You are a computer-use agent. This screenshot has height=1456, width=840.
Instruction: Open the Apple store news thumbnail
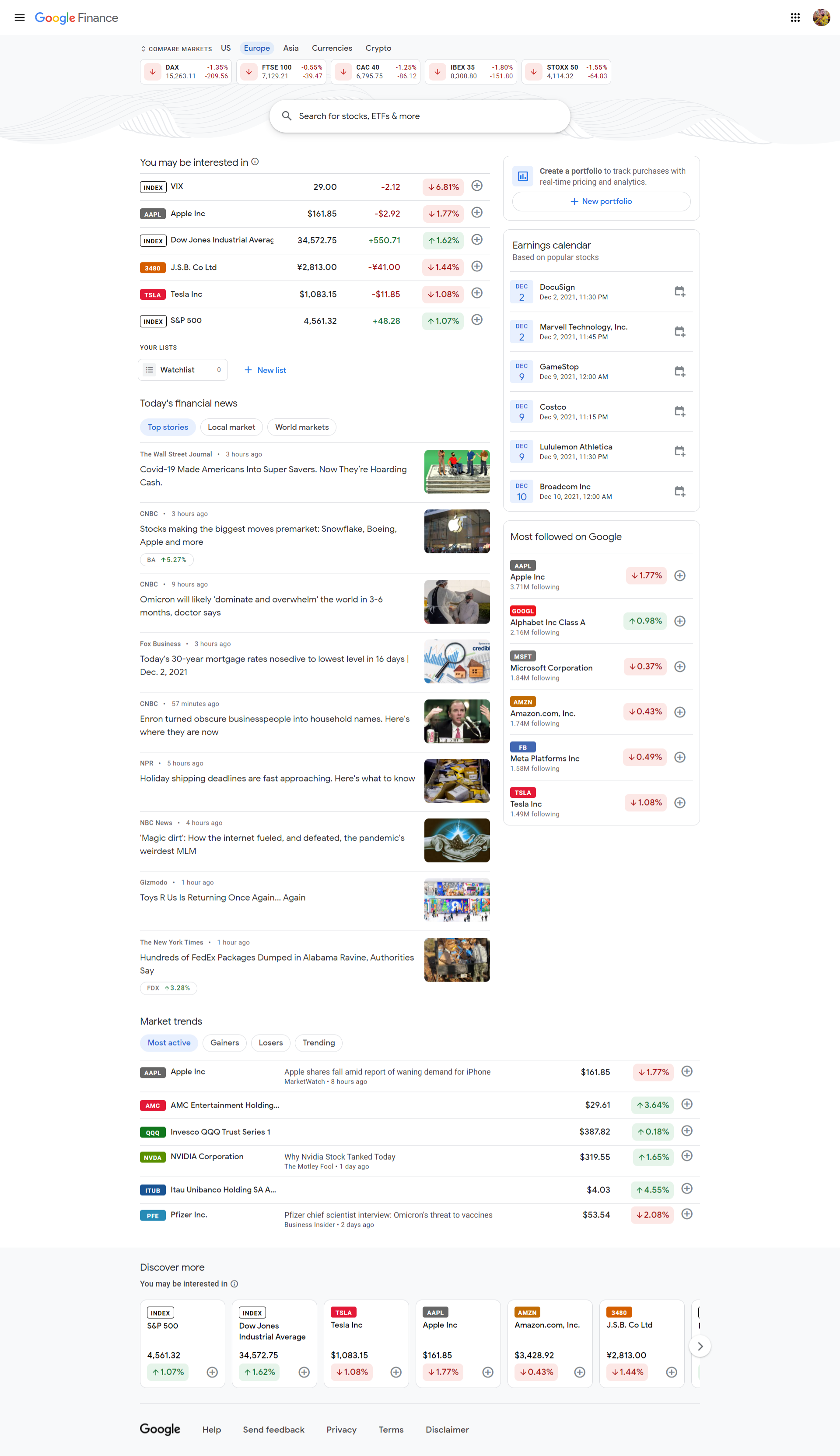tap(456, 531)
